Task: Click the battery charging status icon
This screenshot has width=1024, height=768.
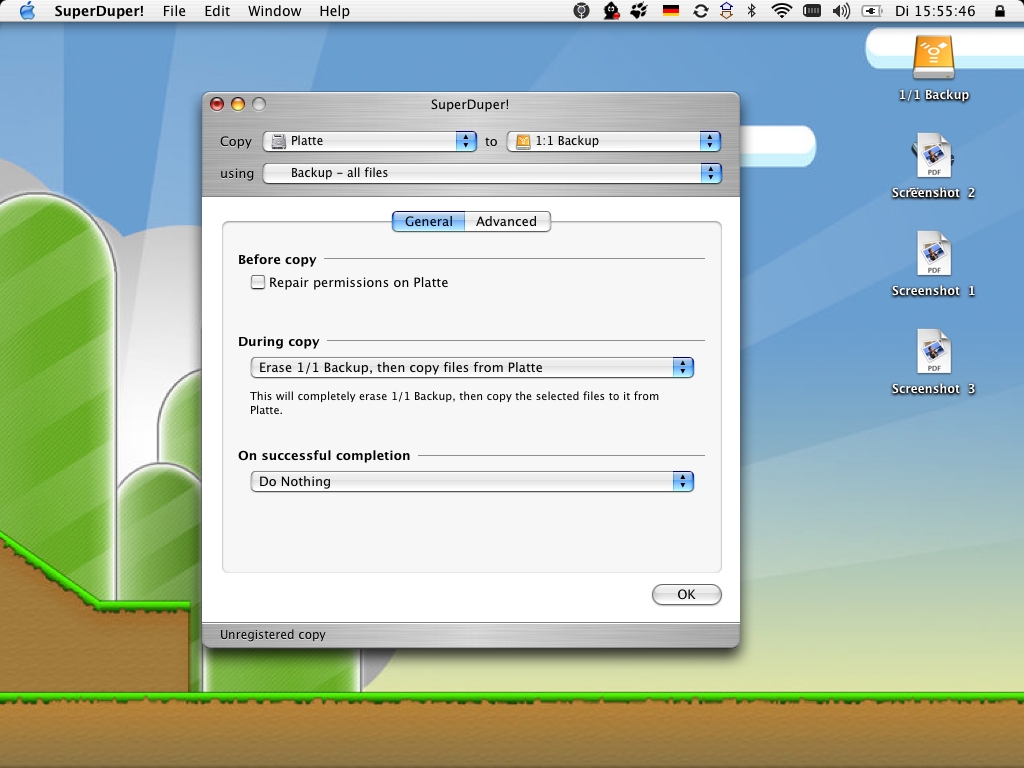Action: point(872,11)
